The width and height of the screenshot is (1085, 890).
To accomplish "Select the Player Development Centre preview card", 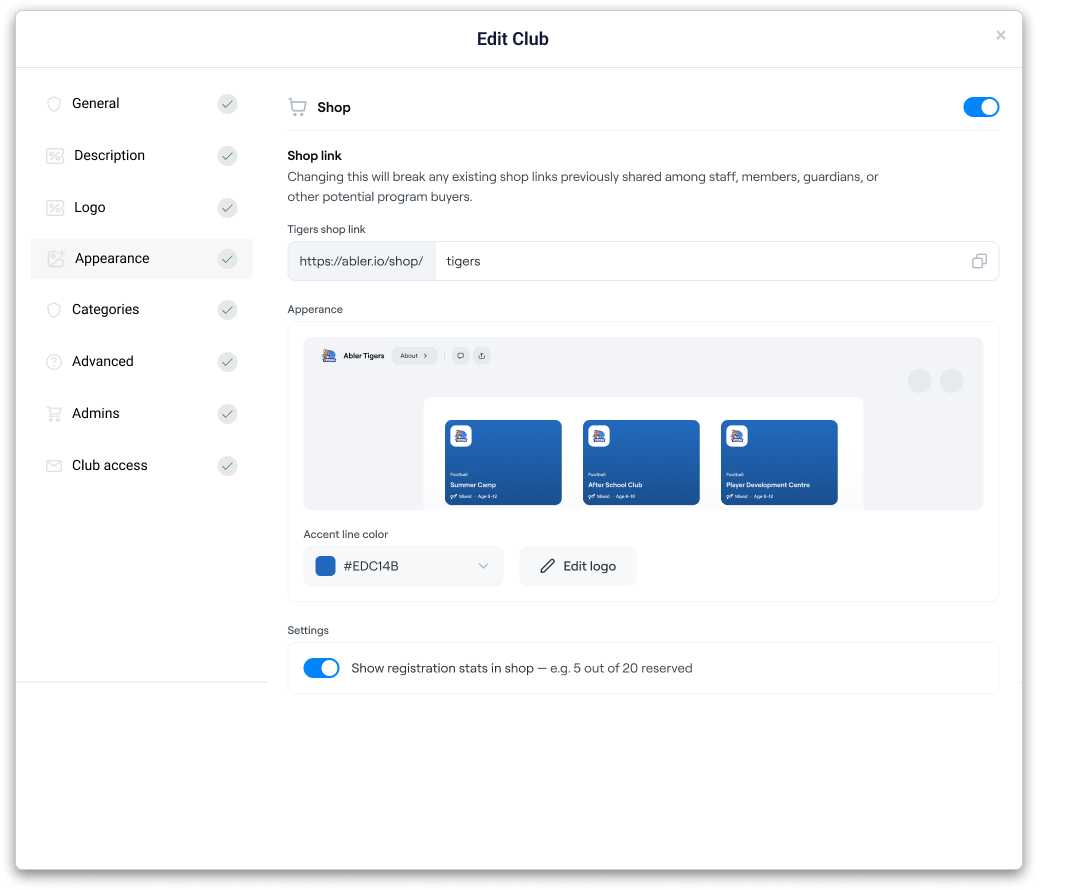I will pyautogui.click(x=779, y=462).
